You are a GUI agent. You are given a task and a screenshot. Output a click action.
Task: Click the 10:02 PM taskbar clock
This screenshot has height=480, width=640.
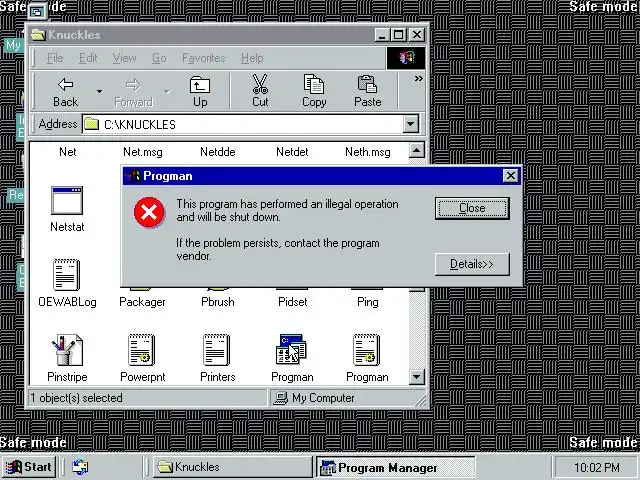(596, 467)
